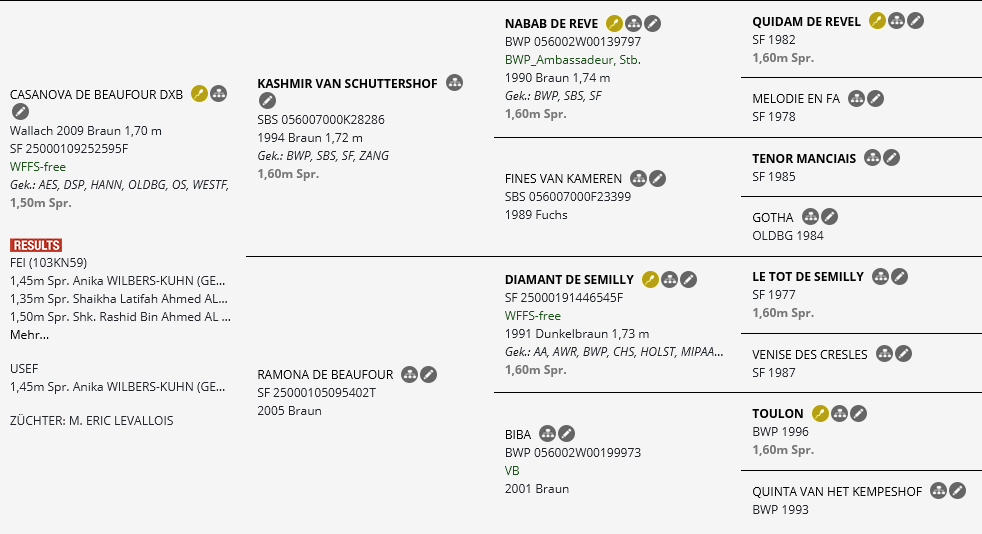Click the yellow stallion icon beside NABAB DE REVE
This screenshot has width=982, height=534.
click(x=614, y=24)
